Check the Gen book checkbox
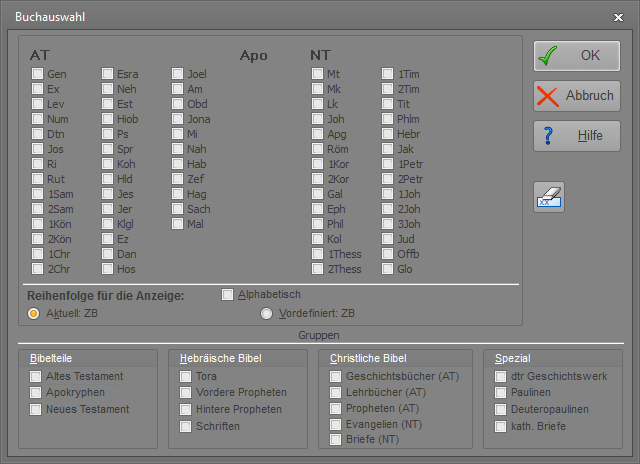Image resolution: width=640 pixels, height=464 pixels. click(37, 74)
